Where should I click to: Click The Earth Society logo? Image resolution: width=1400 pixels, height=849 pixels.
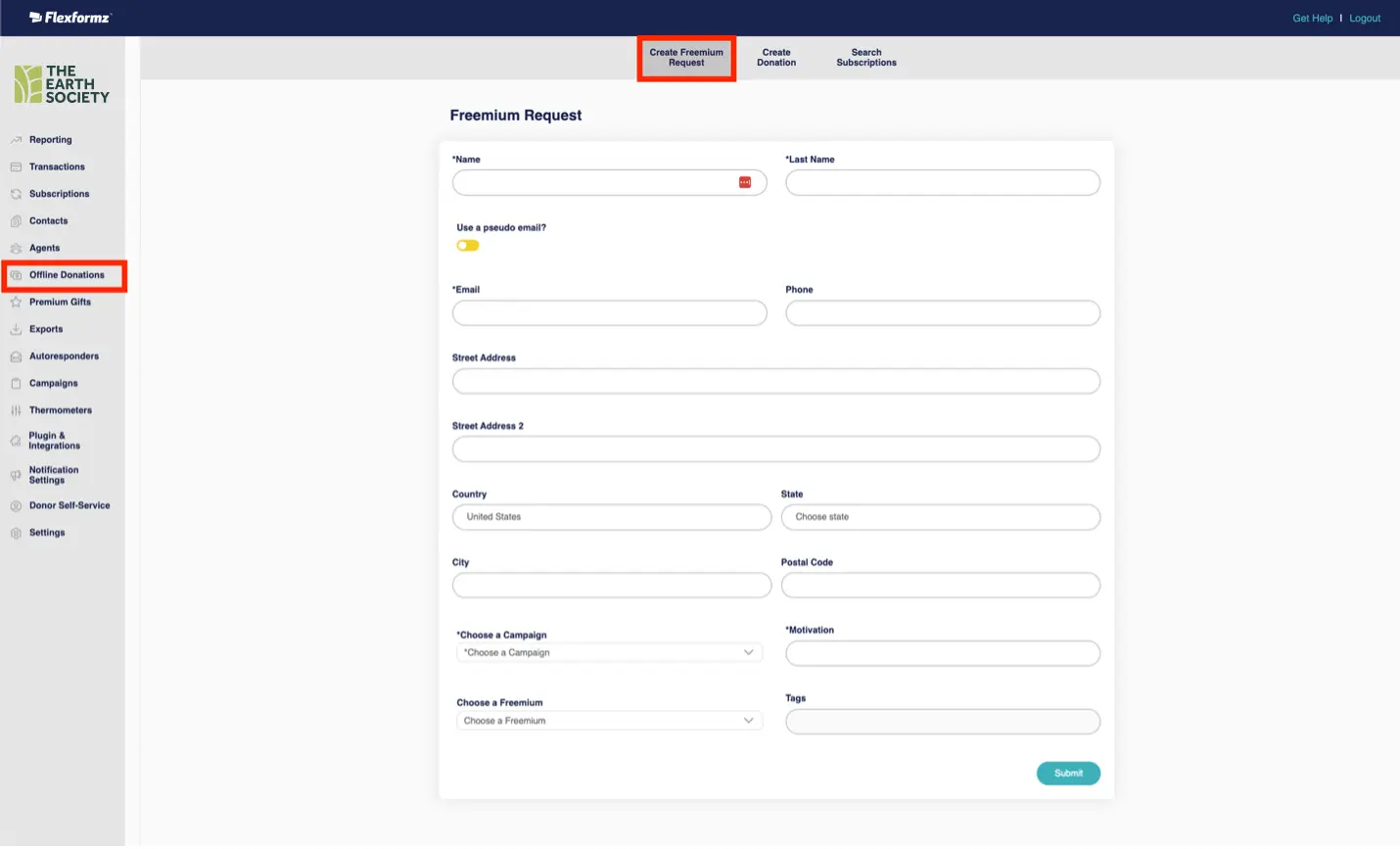coord(62,84)
